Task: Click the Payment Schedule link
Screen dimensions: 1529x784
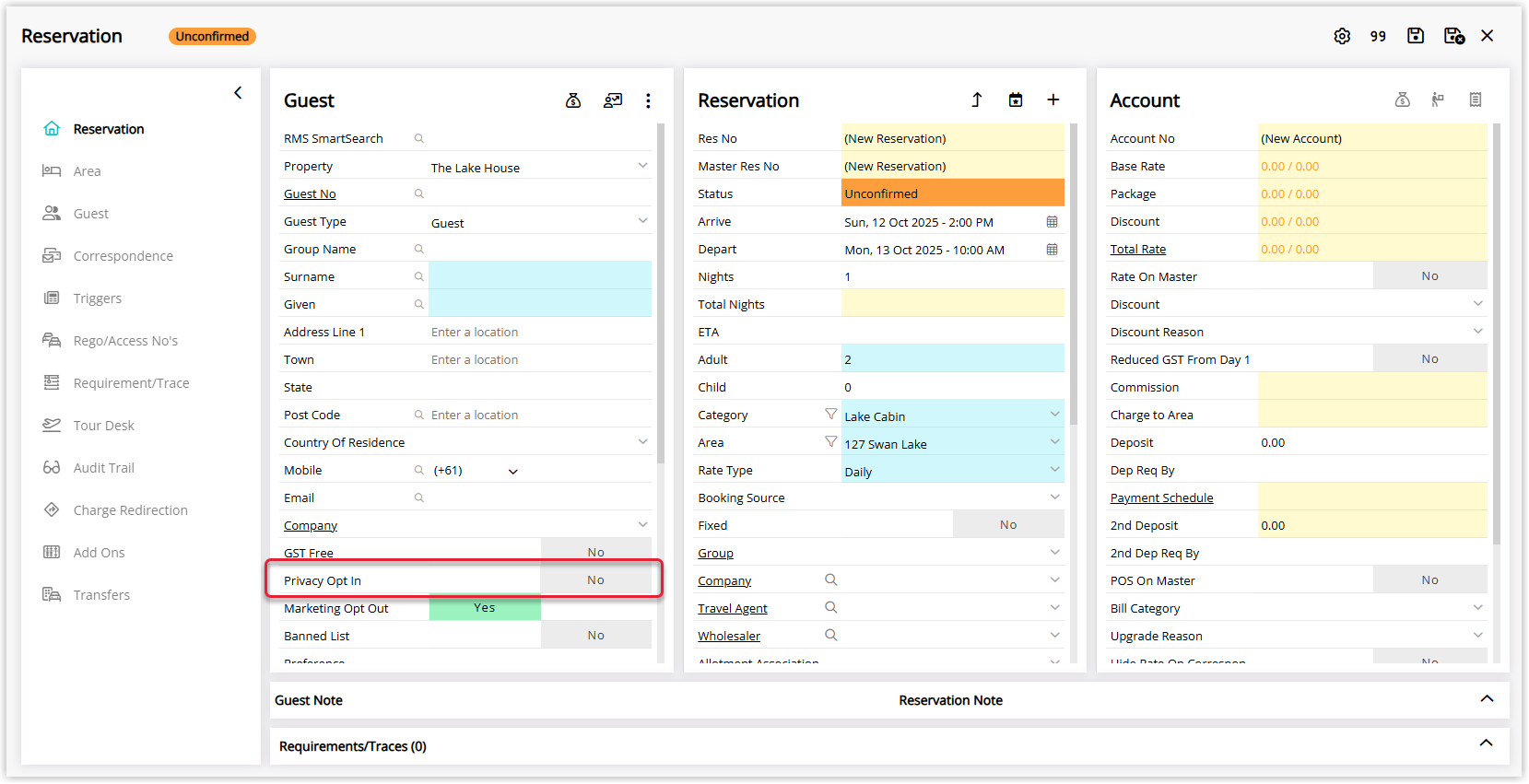Action: 1161,498
